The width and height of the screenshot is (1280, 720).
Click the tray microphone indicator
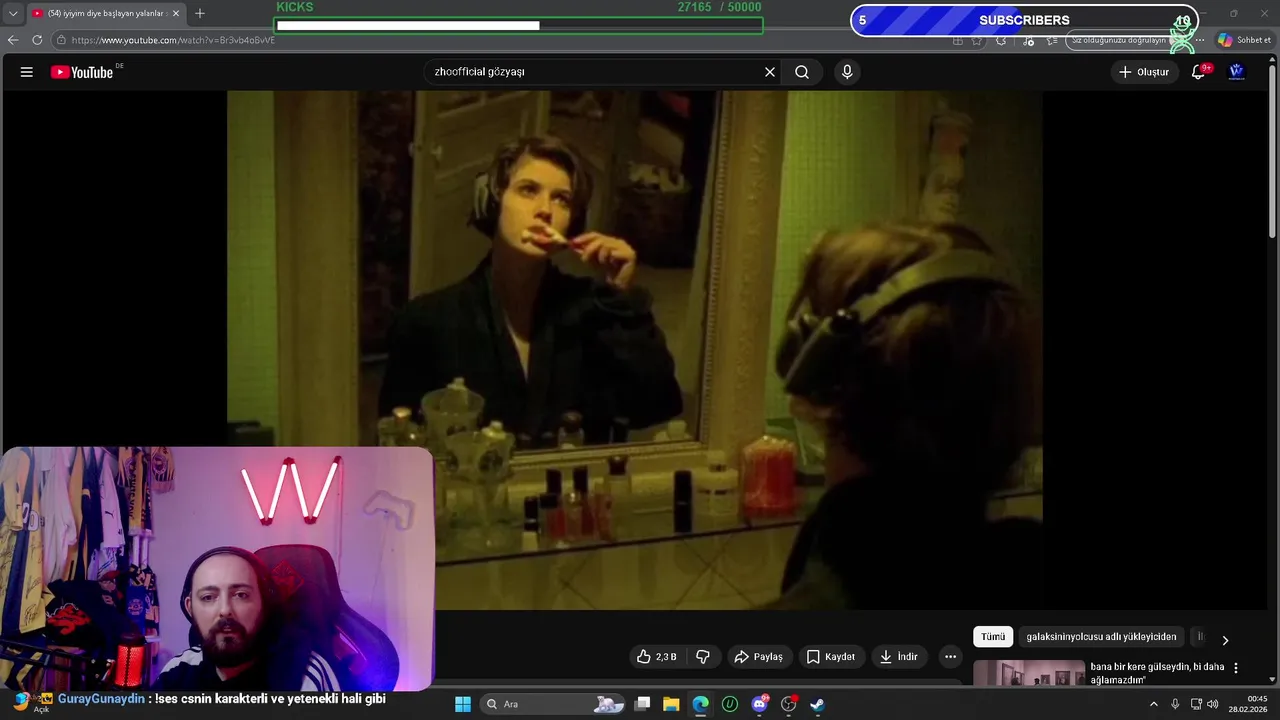tap(1175, 704)
